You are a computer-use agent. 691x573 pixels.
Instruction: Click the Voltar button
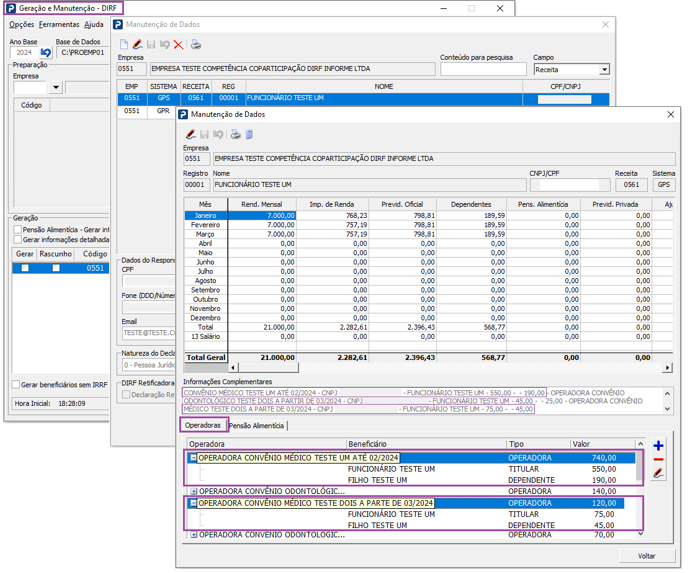coord(646,556)
